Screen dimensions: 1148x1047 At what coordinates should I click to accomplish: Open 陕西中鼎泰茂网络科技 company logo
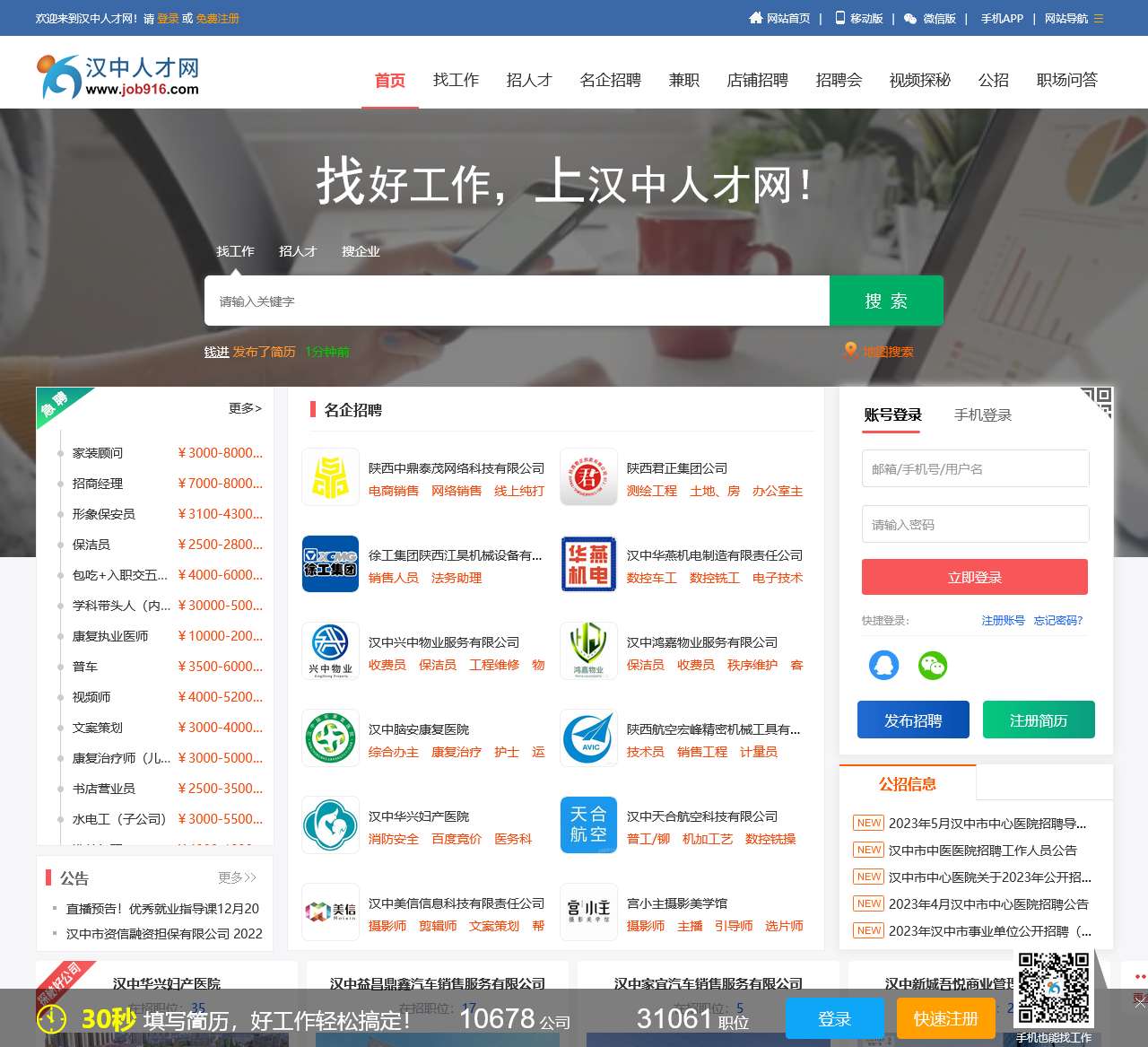tap(330, 477)
